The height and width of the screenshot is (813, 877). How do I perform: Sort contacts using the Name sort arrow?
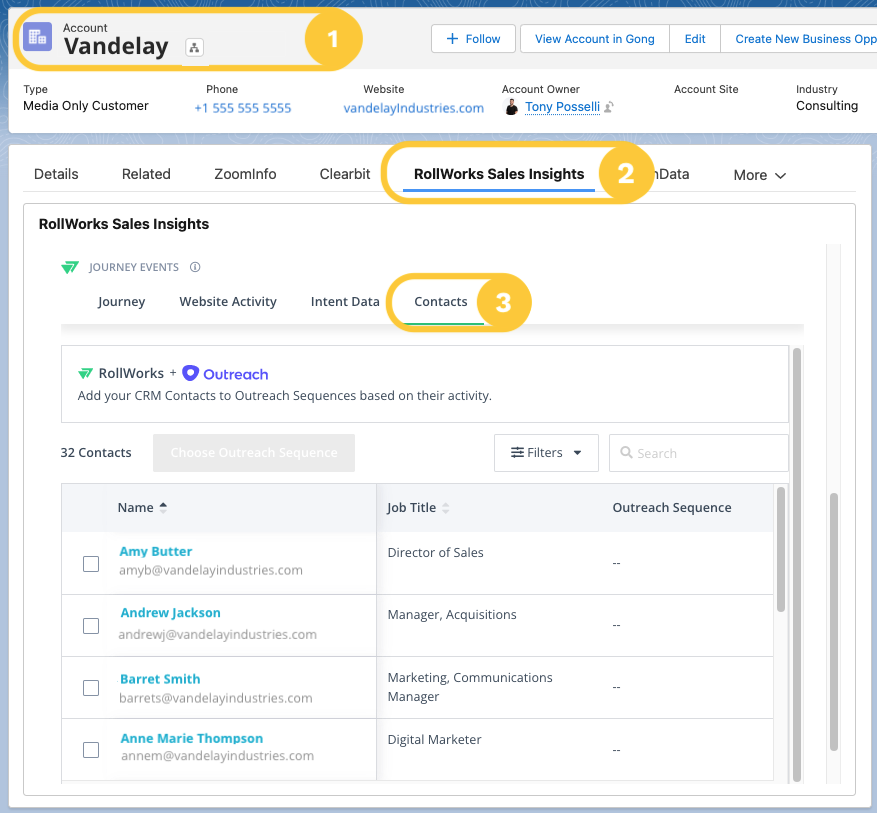[163, 507]
